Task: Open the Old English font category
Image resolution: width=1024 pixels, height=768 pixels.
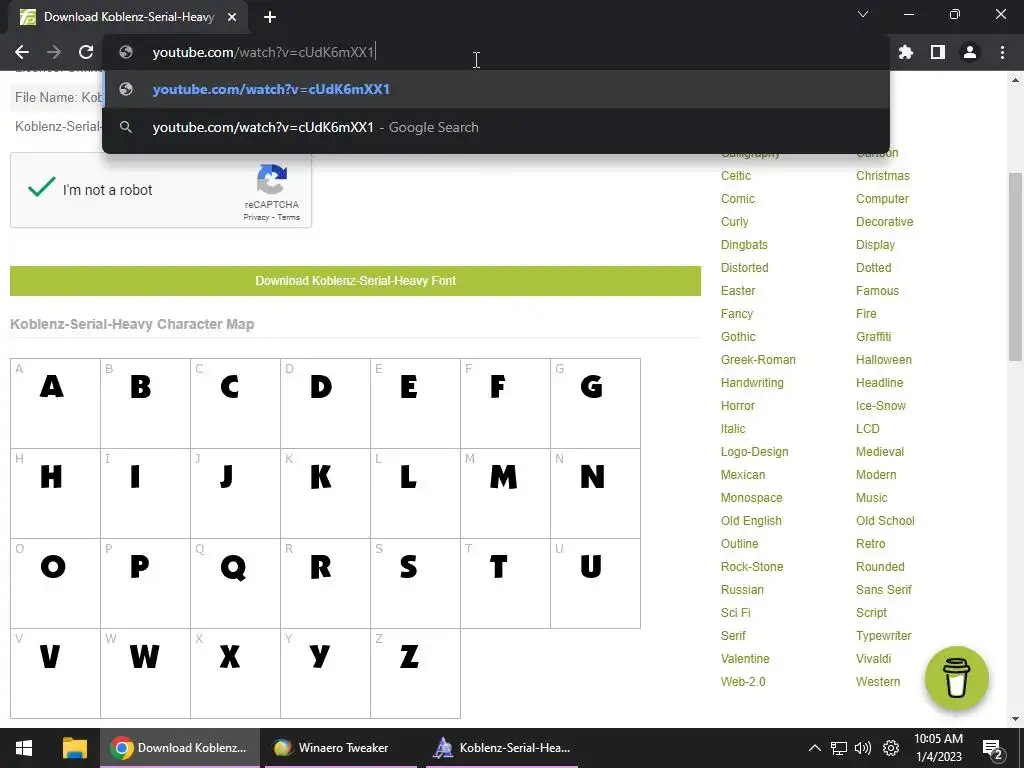Action: 751,520
